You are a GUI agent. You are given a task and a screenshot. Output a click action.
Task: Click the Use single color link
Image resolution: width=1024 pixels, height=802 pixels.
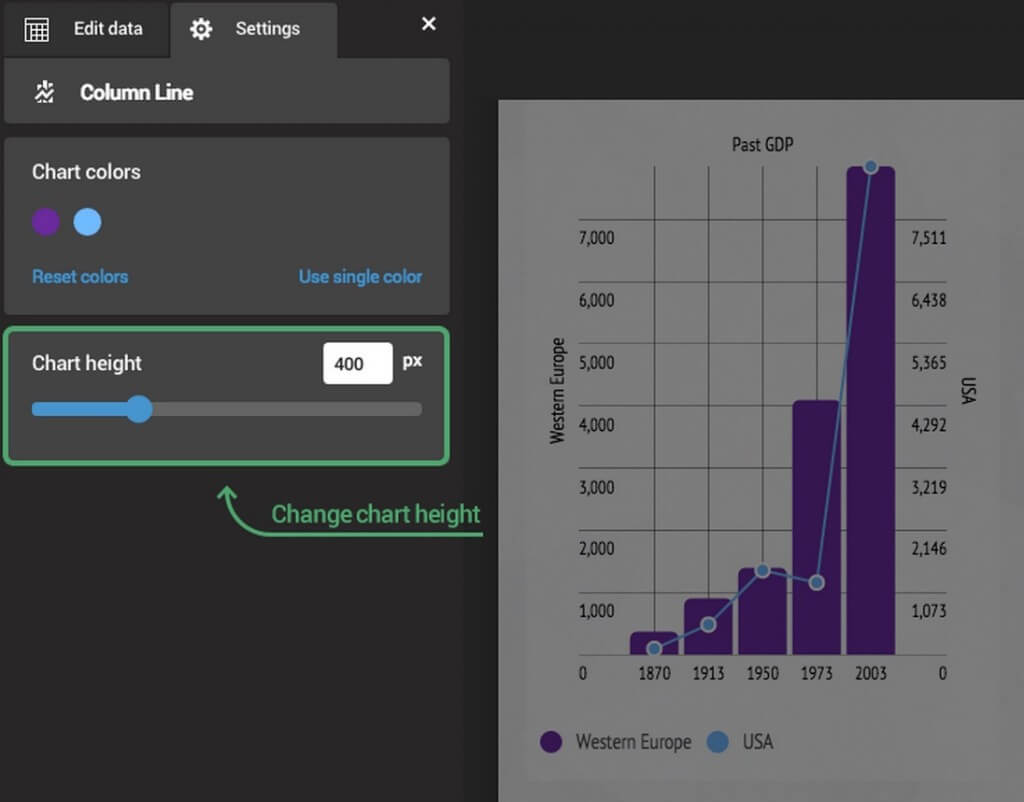tap(360, 277)
